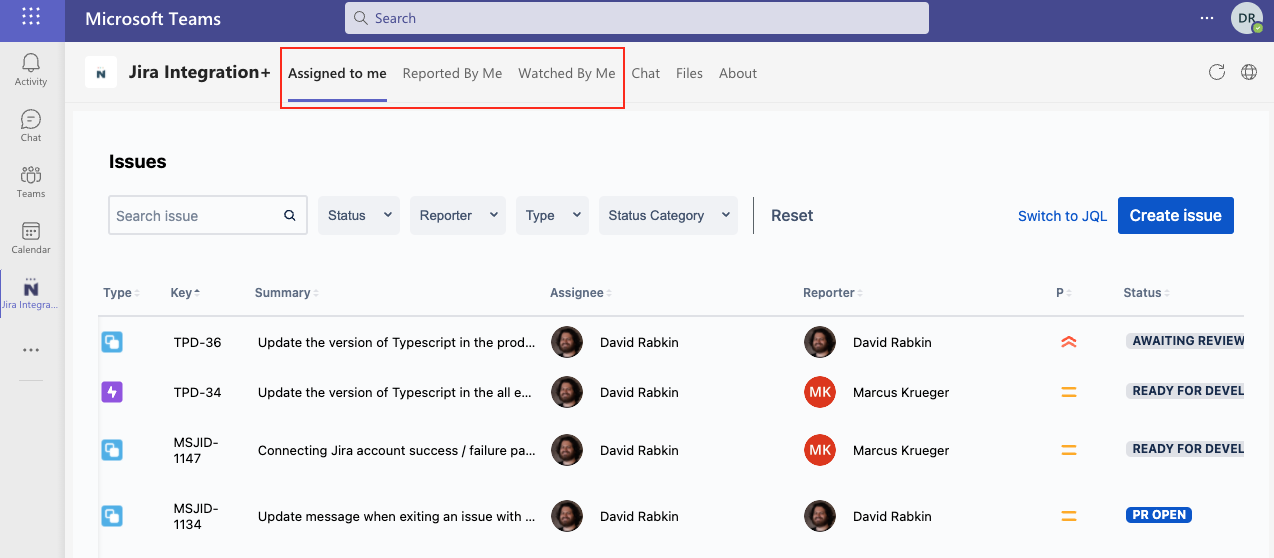Click READY FOR DEVEL status on TPD-34
This screenshot has width=1274, height=558.
(x=1186, y=391)
